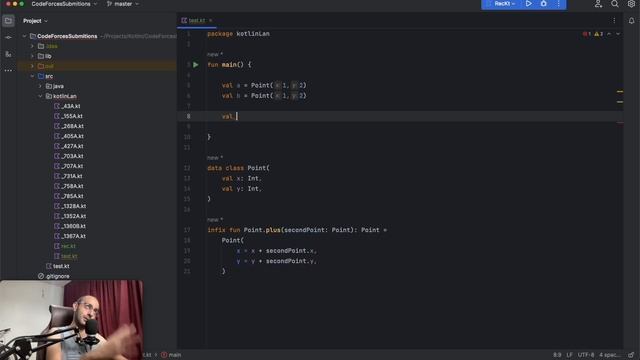Open editor tab options menu
Screen dimensions: 640x360
(614, 20)
